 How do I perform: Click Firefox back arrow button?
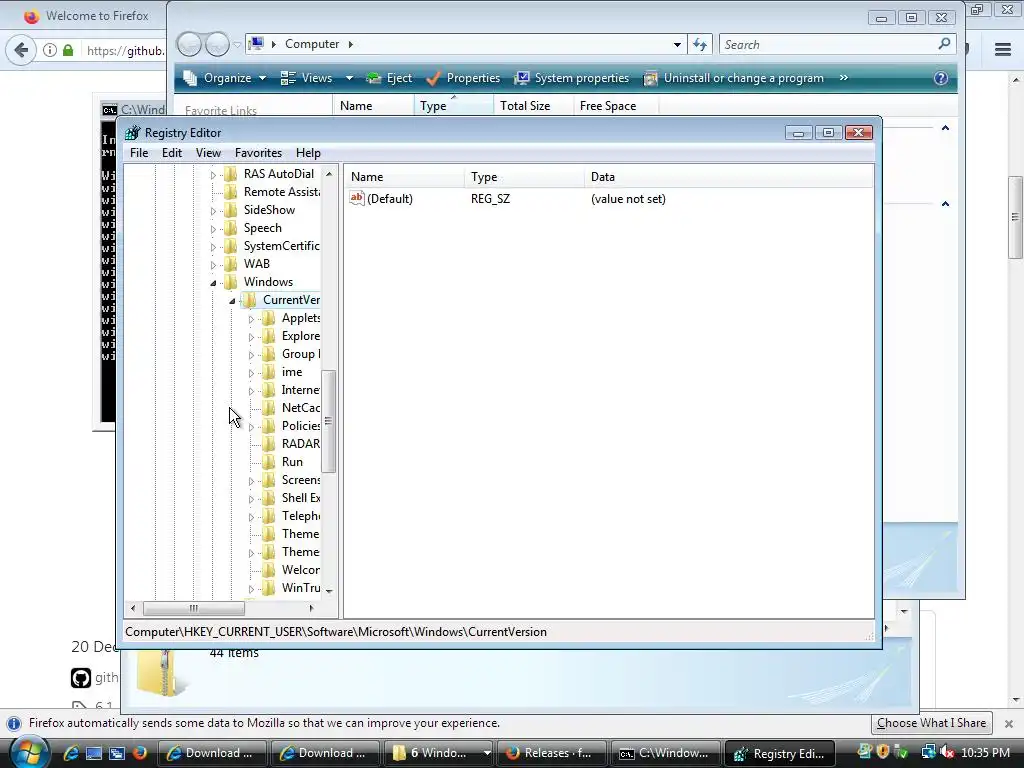click(x=22, y=50)
